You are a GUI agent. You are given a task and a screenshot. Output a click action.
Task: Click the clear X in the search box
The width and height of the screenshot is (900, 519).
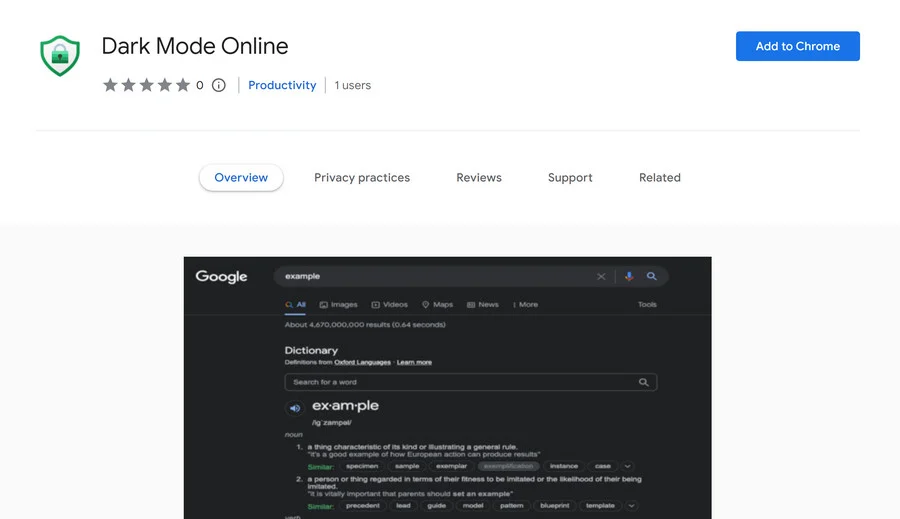[x=601, y=276]
